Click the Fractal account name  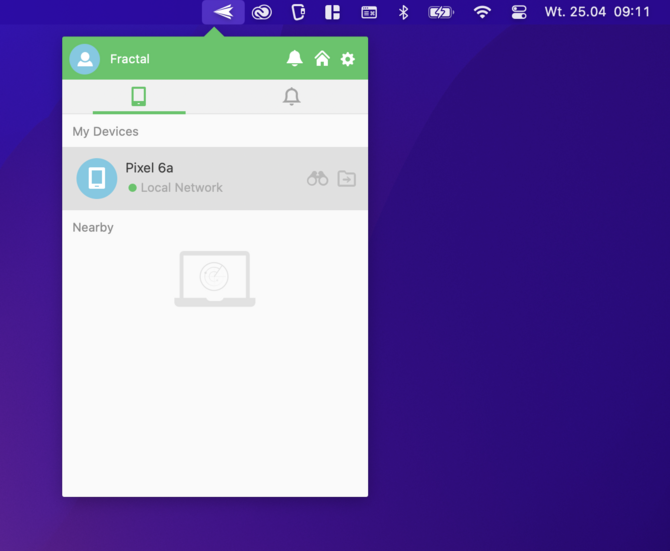coord(130,59)
